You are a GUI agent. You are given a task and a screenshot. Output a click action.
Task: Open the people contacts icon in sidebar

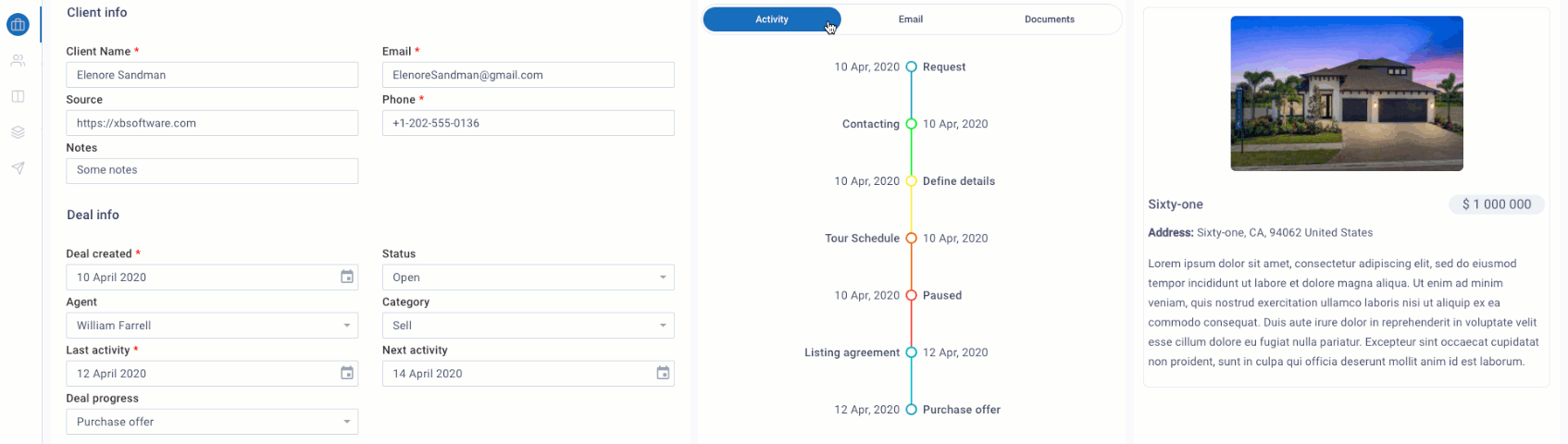(x=18, y=60)
